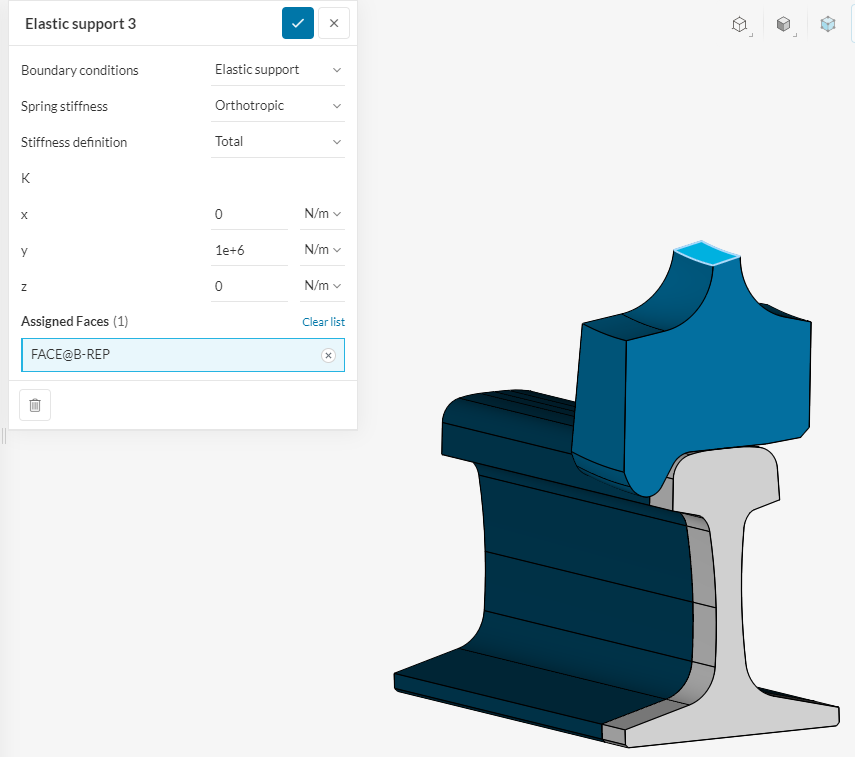Select the highlighted light-blue top face on model
Screen dimensions: 855x757
(x=706, y=254)
